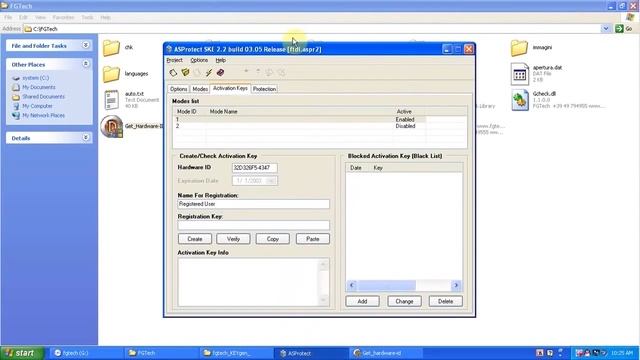Click the Paste button
Viewport: 640px width, 360px height.
313,239
